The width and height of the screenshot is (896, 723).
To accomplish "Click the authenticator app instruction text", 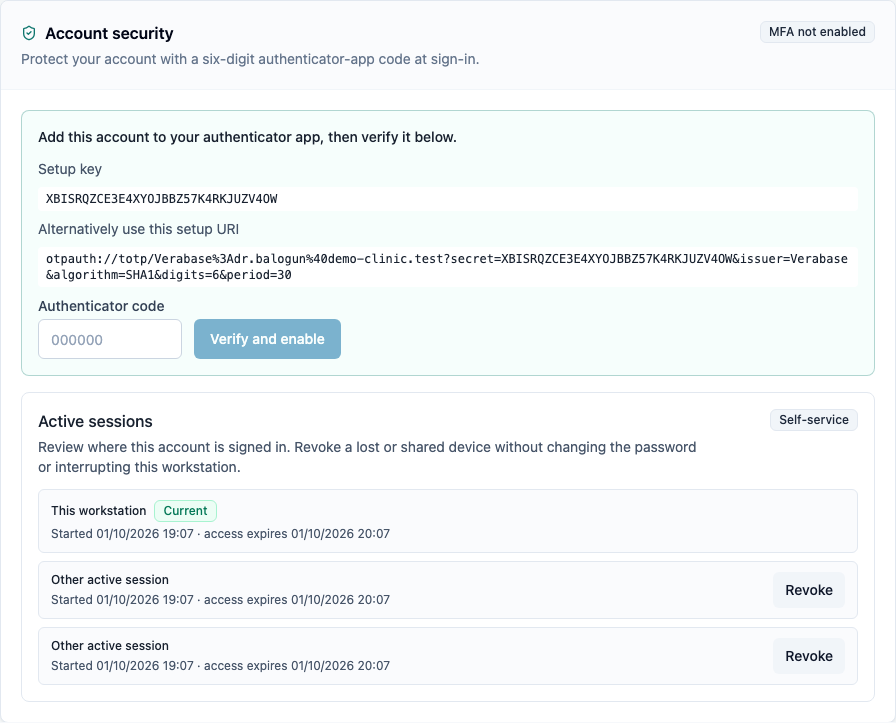I will [x=247, y=138].
